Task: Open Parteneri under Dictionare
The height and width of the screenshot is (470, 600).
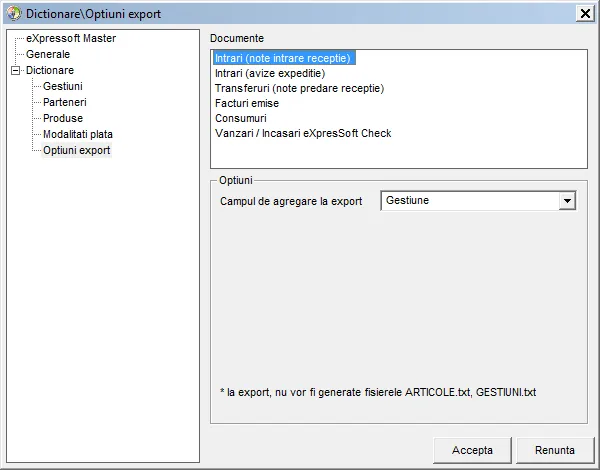Action: pyautogui.click(x=65, y=103)
